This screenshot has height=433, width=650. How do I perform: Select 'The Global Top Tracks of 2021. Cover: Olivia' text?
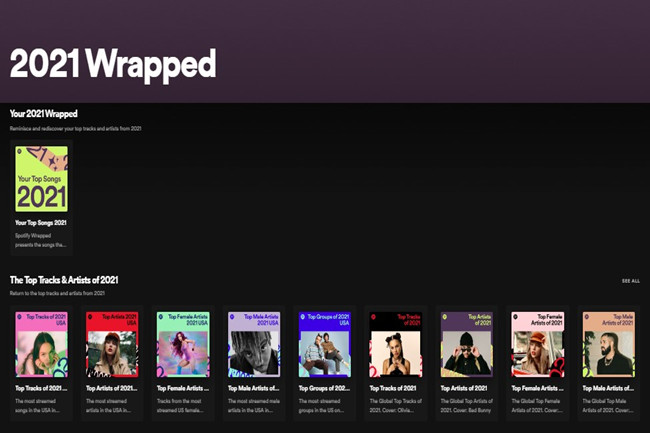[395, 406]
